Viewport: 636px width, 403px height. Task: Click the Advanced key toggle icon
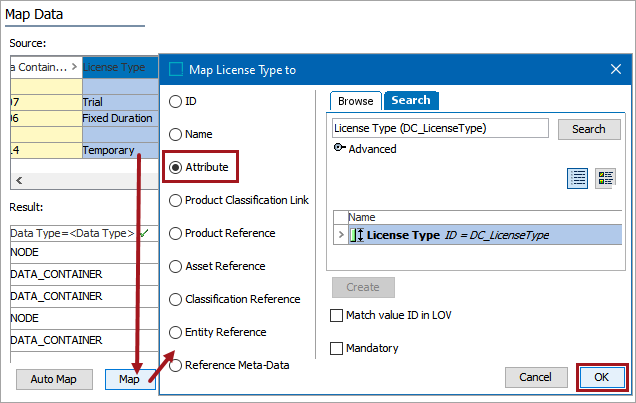click(x=339, y=148)
